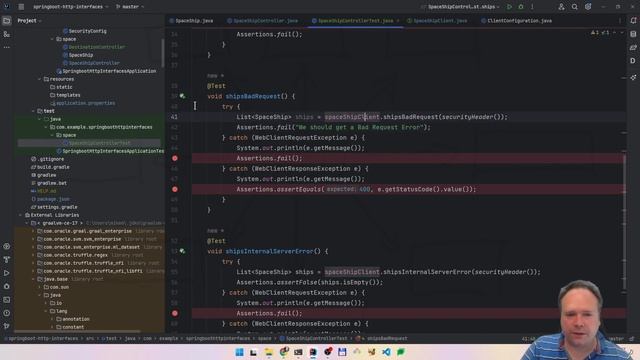Open File Explorer from taskbar
This screenshot has height=360, width=640.
click(x=269, y=352)
